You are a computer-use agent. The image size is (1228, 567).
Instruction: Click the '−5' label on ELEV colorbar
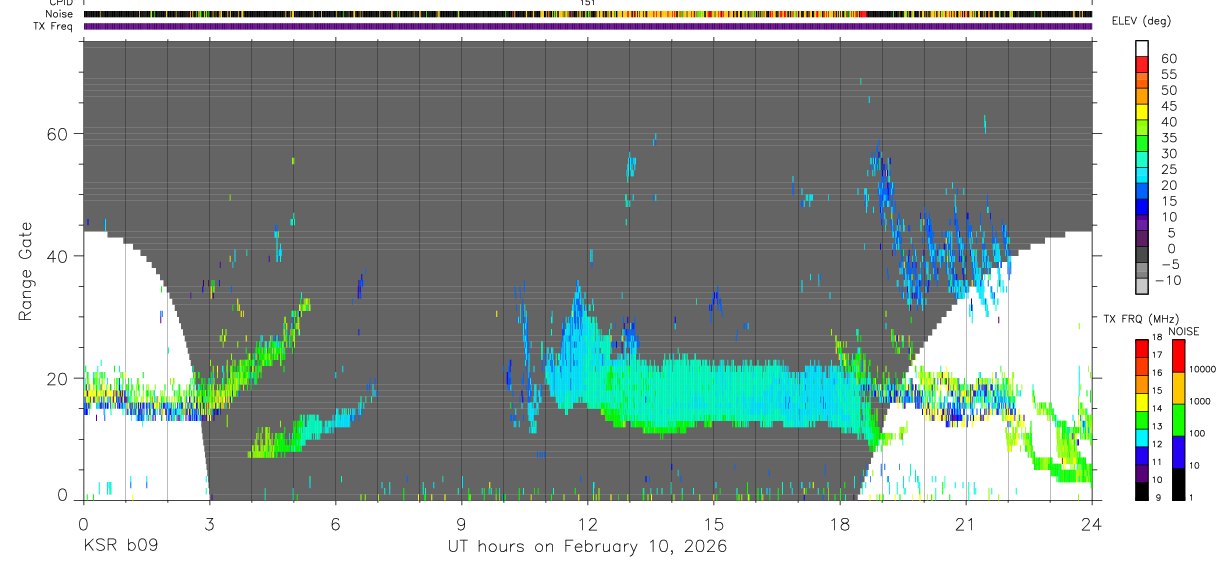point(1168,264)
